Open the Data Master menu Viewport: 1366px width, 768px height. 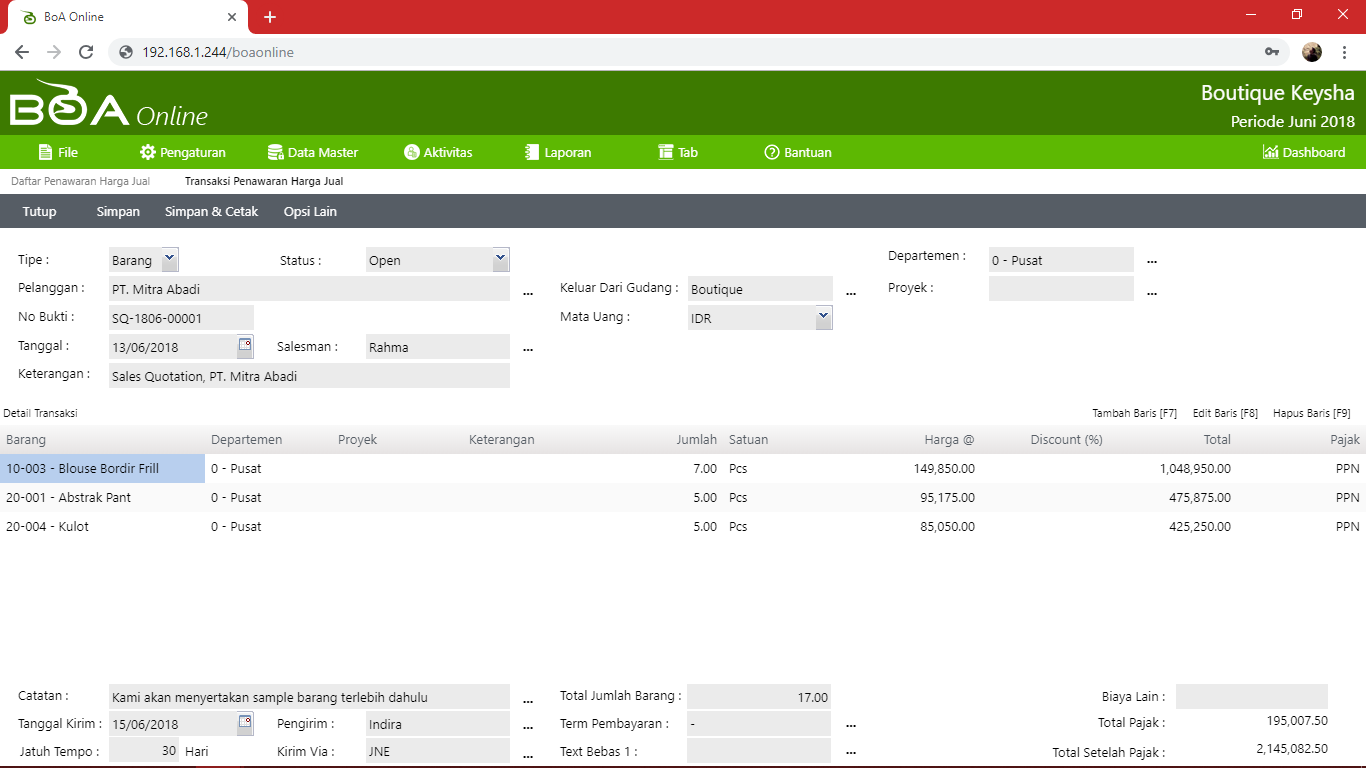click(x=312, y=152)
